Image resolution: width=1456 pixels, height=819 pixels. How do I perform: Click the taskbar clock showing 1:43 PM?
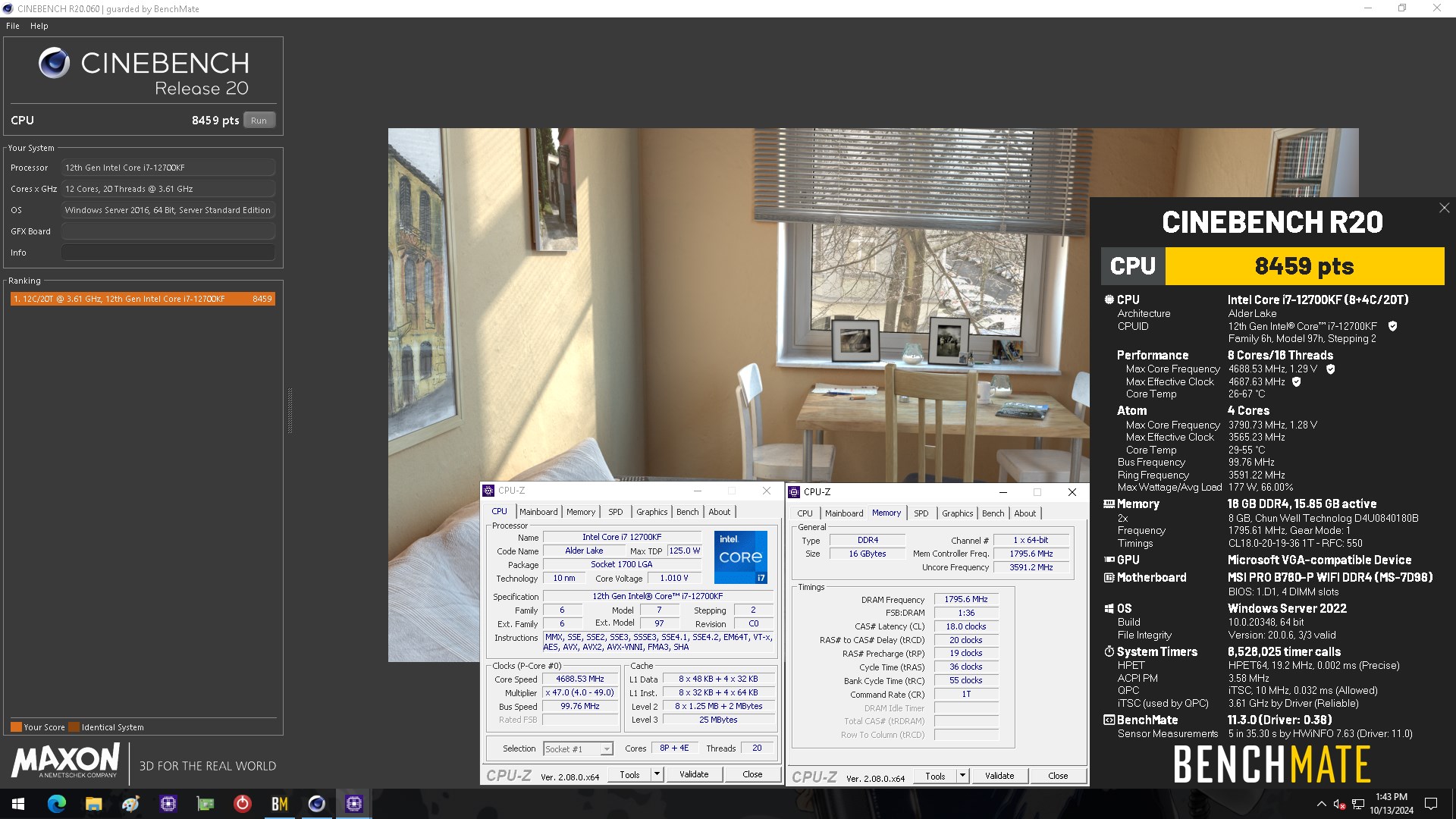[1392, 804]
